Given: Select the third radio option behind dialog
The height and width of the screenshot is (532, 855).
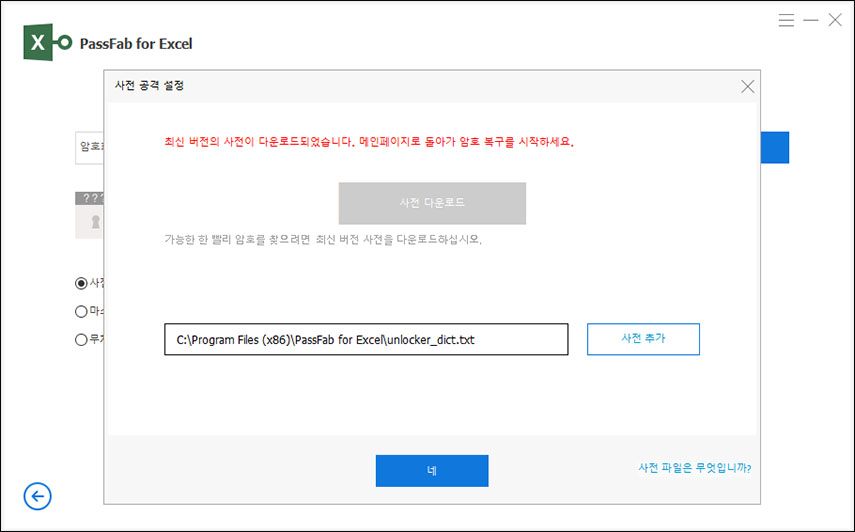Looking at the screenshot, I should click(x=81, y=340).
